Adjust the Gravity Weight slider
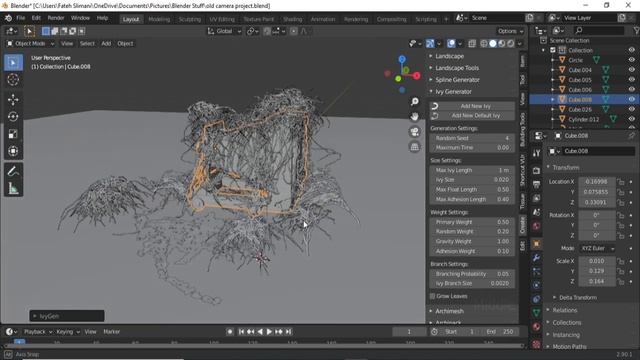640x360 pixels. (472, 241)
